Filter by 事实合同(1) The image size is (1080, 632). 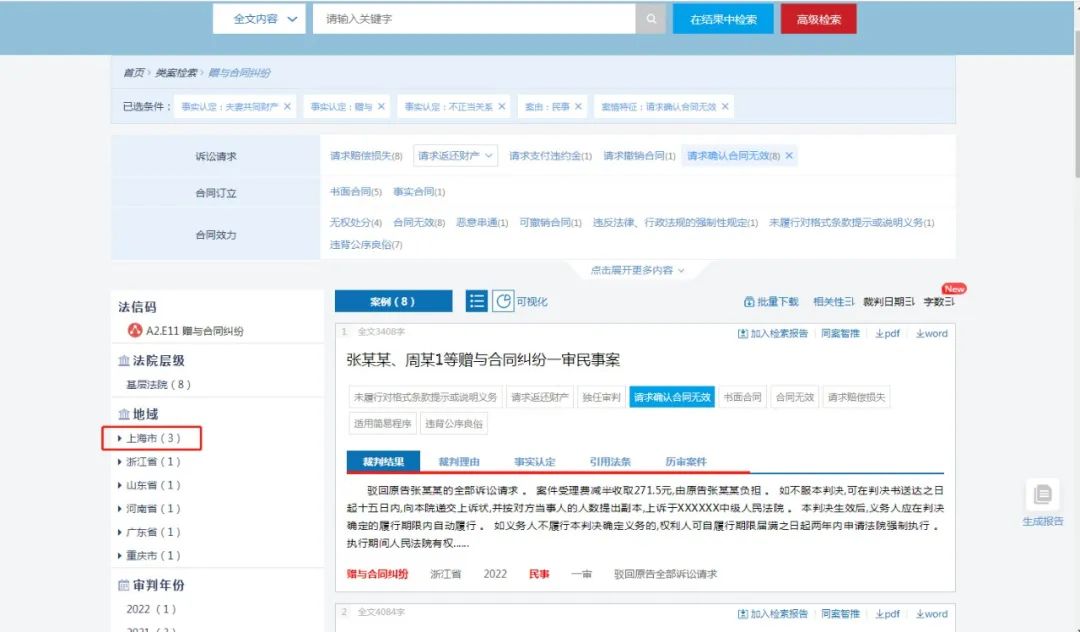419,191
